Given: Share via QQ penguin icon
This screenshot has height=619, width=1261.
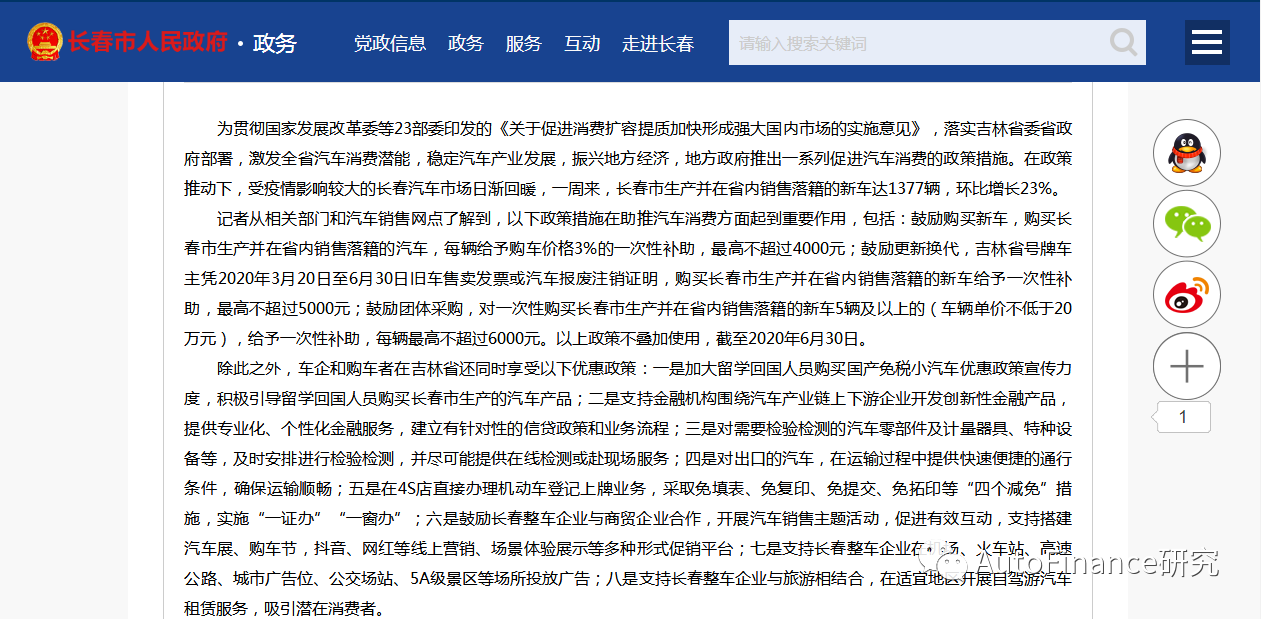Looking at the screenshot, I should click(1187, 153).
